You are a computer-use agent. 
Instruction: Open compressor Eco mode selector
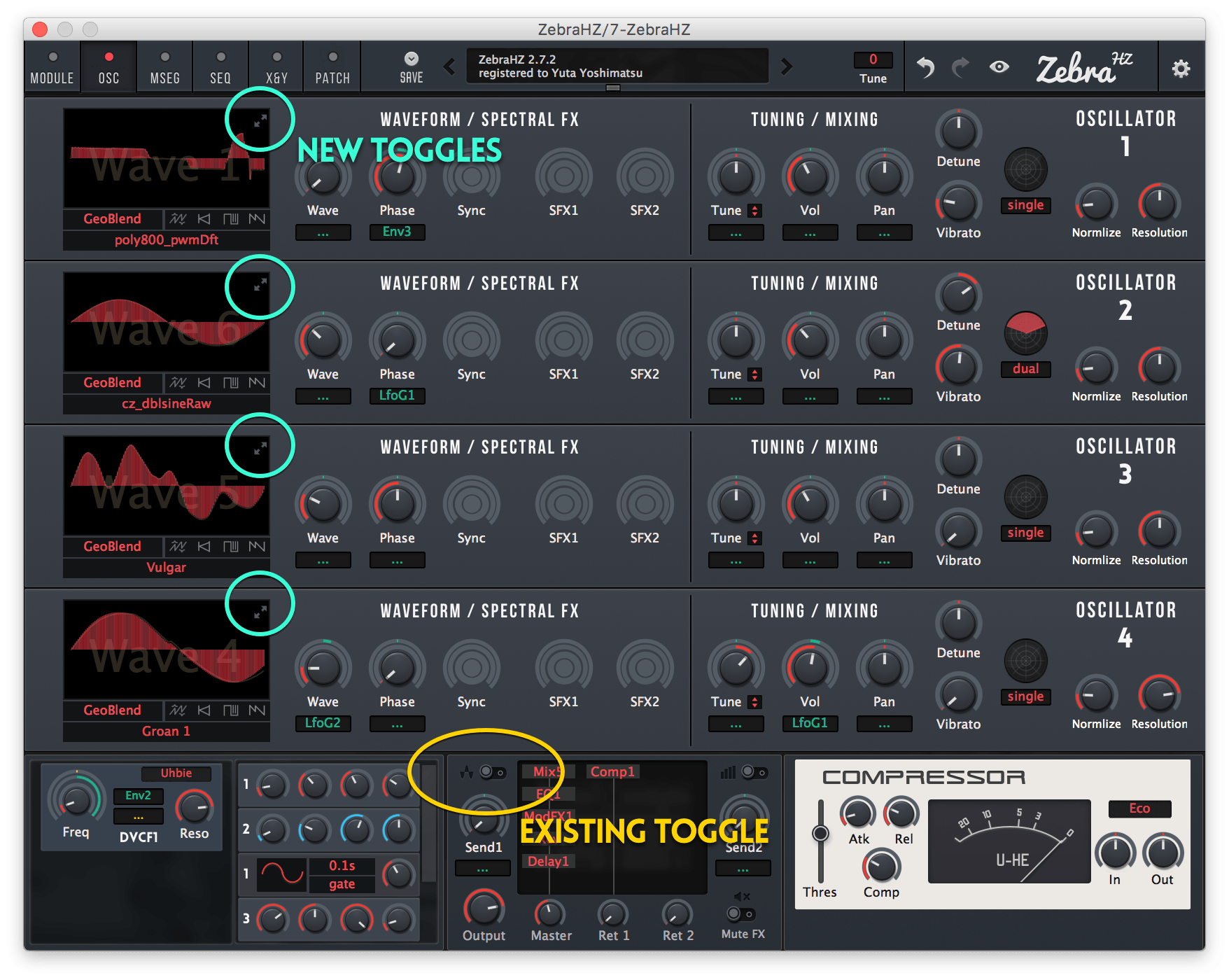point(1139,808)
